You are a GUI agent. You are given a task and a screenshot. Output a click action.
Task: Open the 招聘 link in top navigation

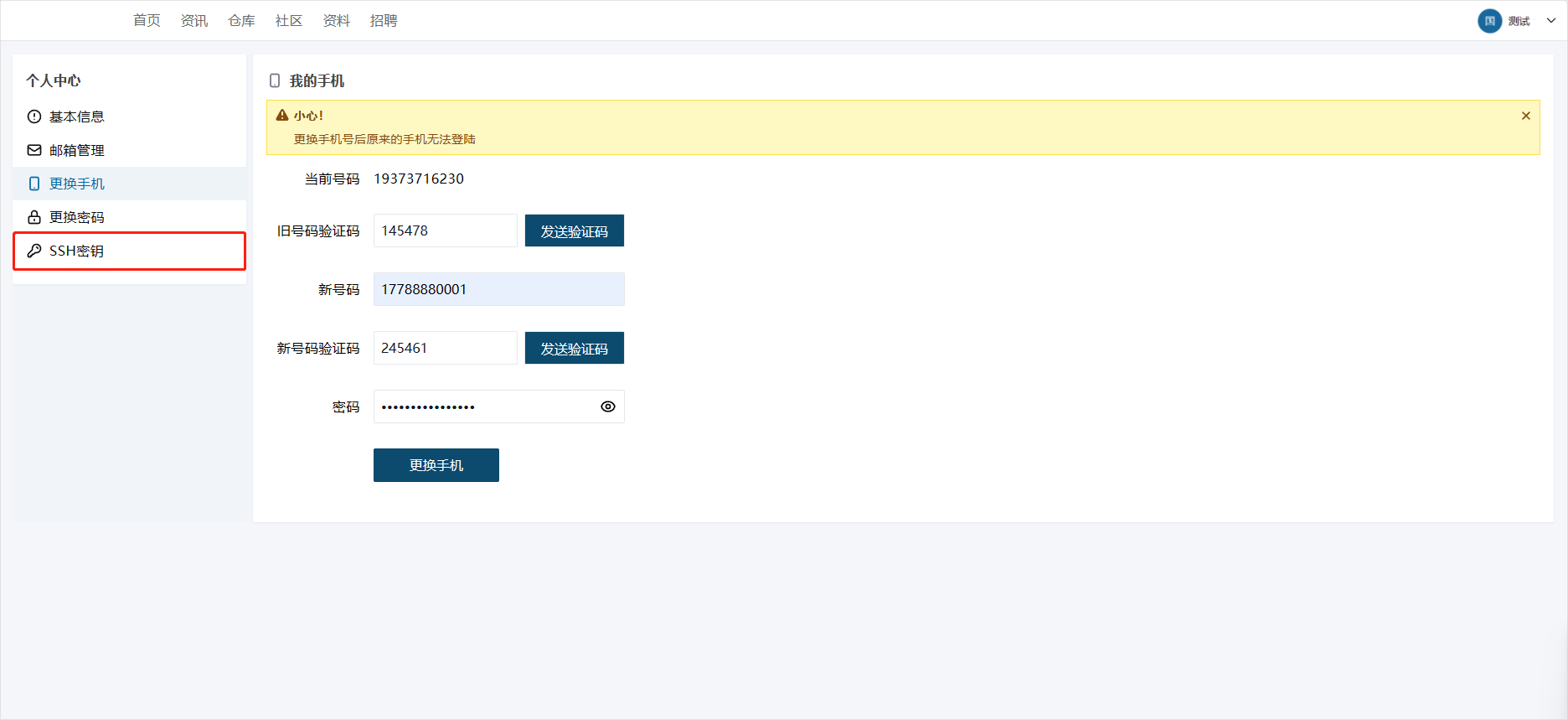point(384,21)
